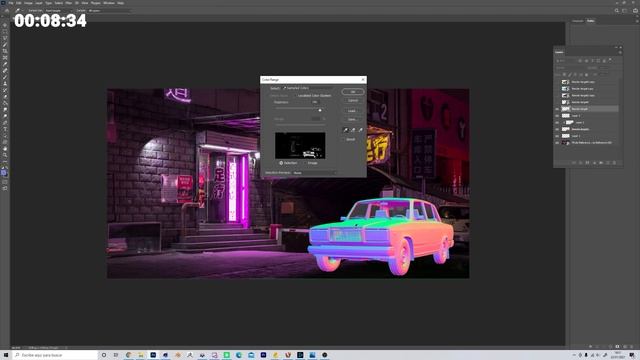Image resolution: width=640 pixels, height=360 pixels.
Task: Click the Add layer mask icon
Action: [587, 162]
